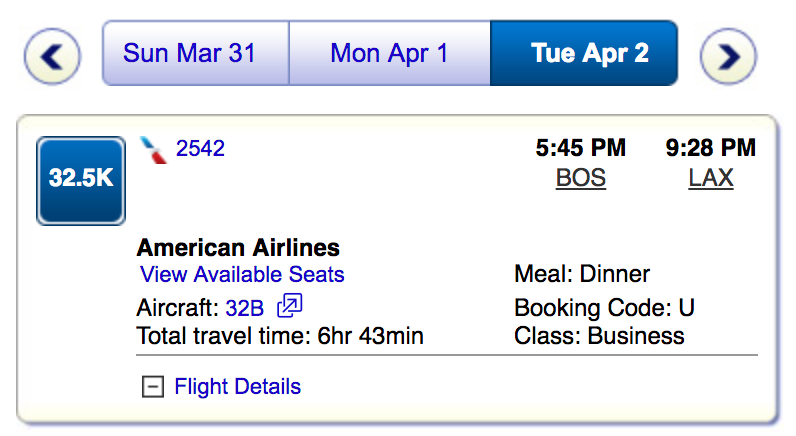Open flight number 2542 link
The image size is (796, 436).
pyautogui.click(x=200, y=149)
